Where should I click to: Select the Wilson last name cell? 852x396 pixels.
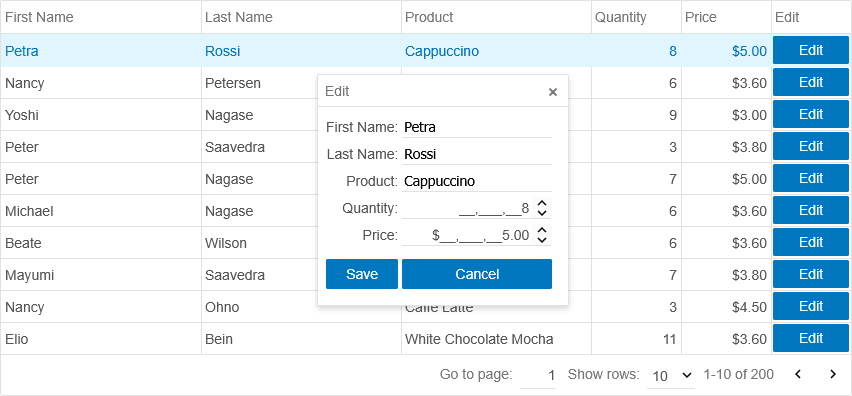pyautogui.click(x=259, y=243)
